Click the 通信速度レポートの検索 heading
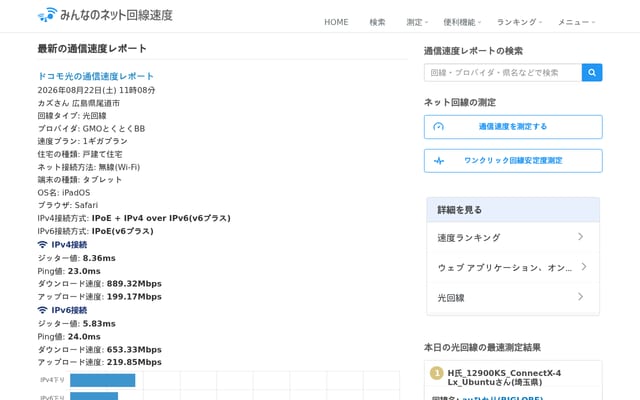640x400 pixels. pyautogui.click(x=473, y=51)
